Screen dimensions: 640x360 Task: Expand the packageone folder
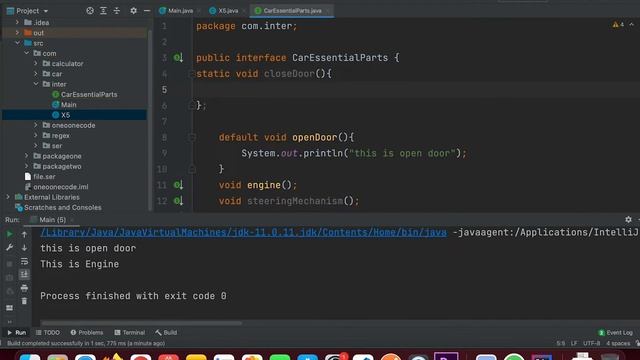point(27,156)
